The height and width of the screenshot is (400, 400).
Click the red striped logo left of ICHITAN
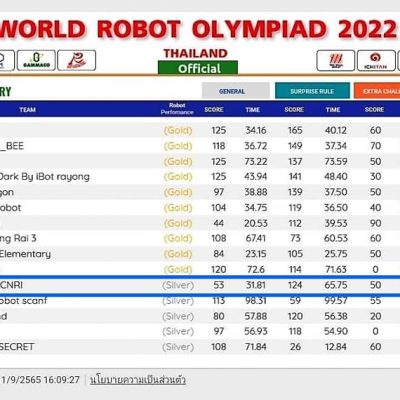[336, 61]
